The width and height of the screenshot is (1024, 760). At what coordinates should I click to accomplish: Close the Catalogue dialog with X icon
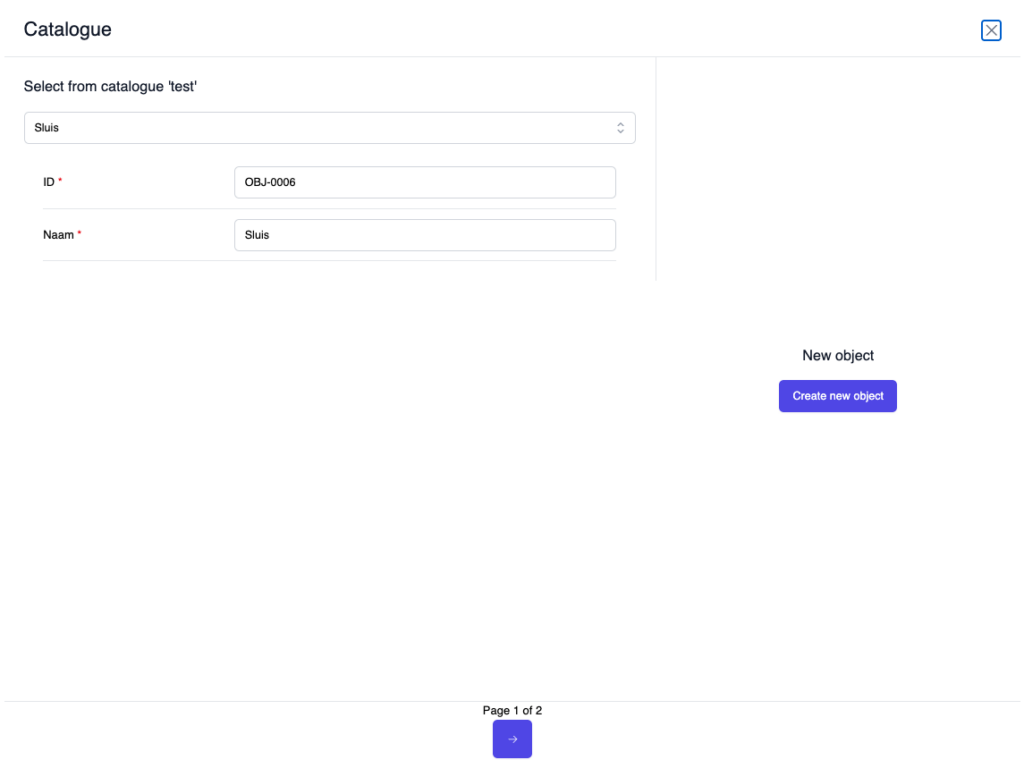click(991, 30)
